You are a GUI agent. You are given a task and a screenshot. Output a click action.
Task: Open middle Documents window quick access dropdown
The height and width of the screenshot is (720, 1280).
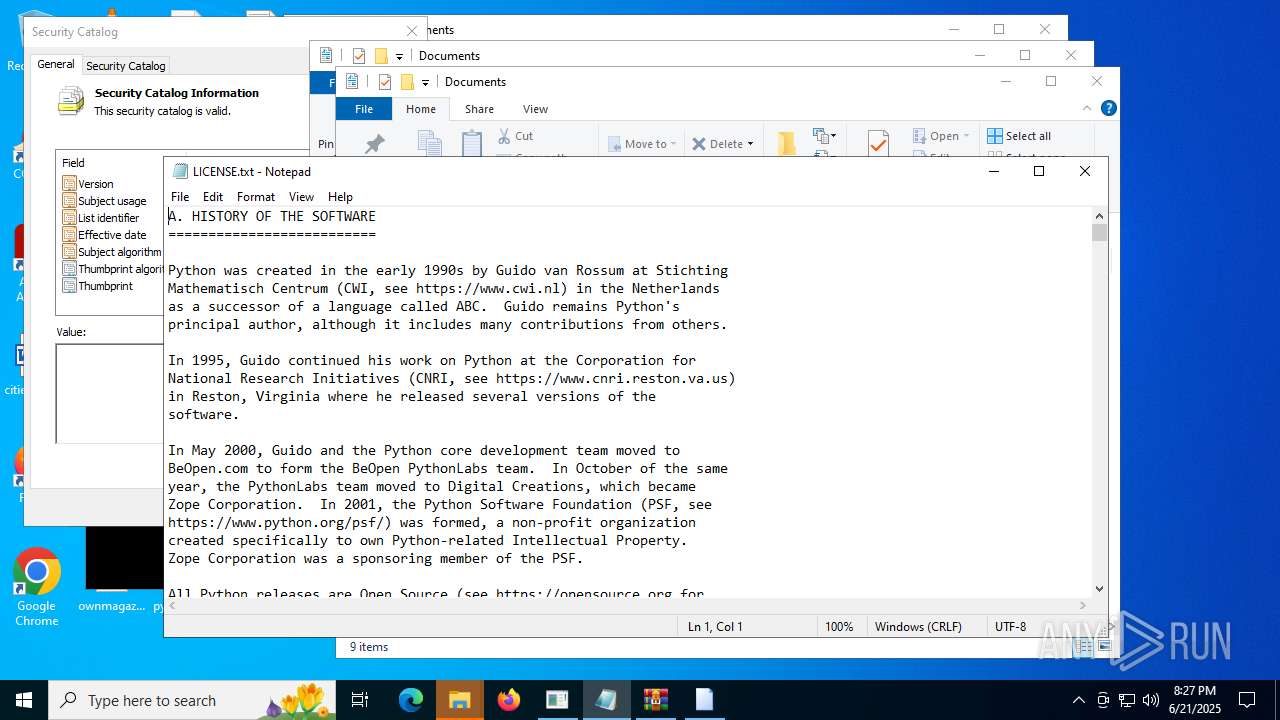[399, 56]
